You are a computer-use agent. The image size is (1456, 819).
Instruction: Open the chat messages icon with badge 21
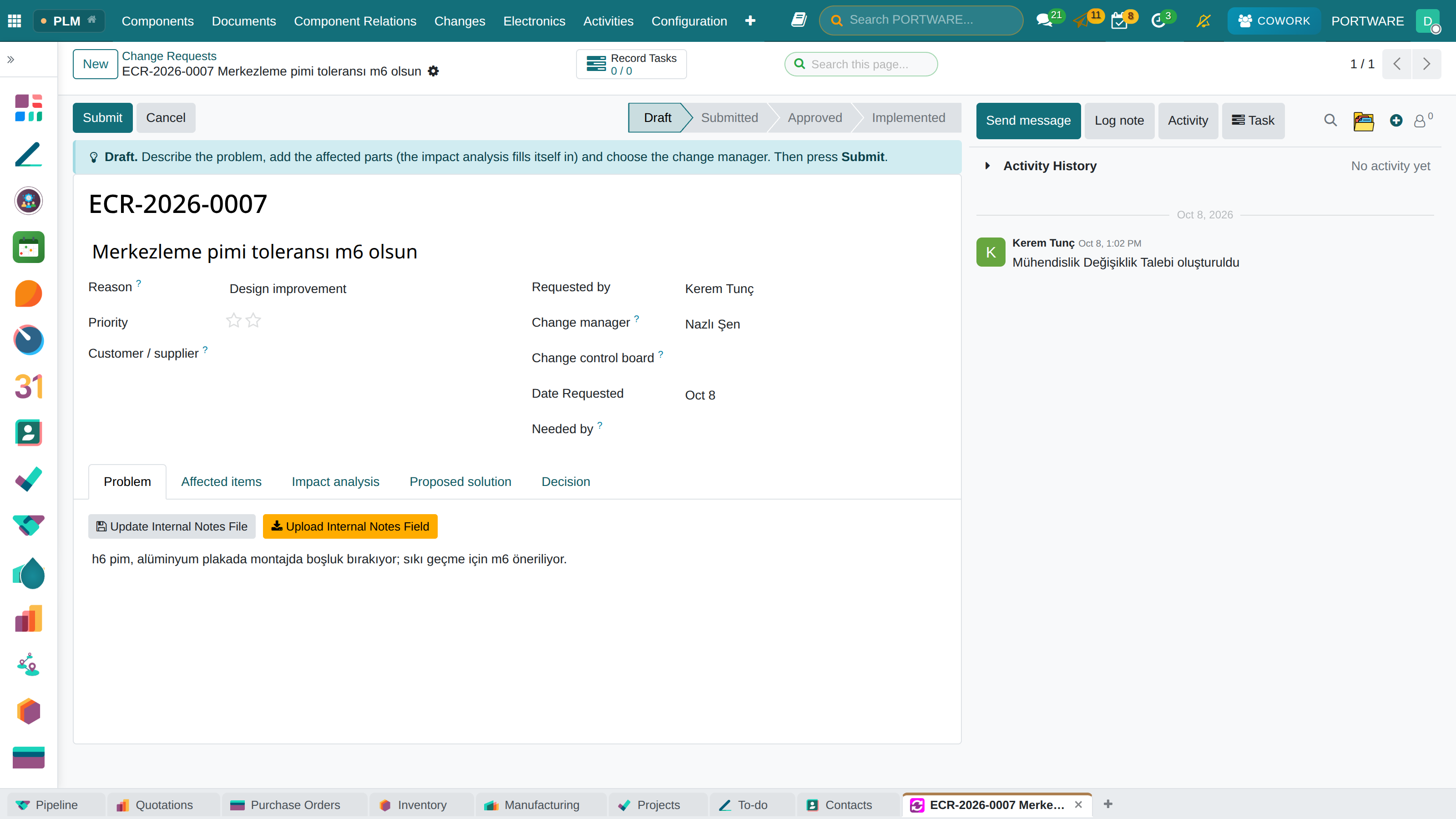click(x=1044, y=21)
